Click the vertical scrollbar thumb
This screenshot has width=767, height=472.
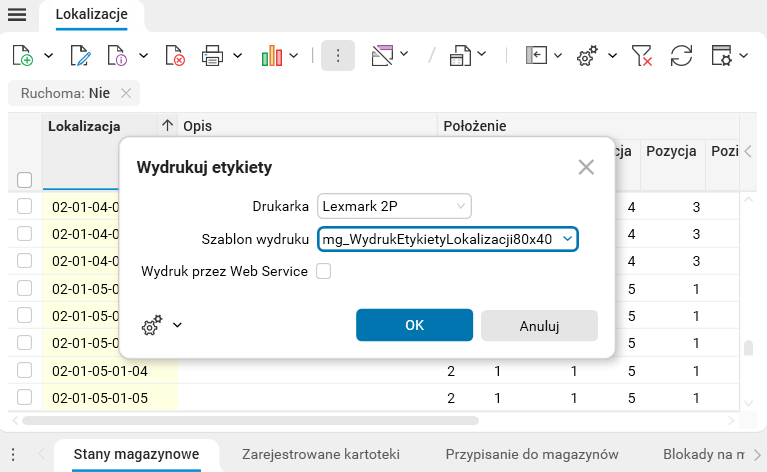[748, 348]
